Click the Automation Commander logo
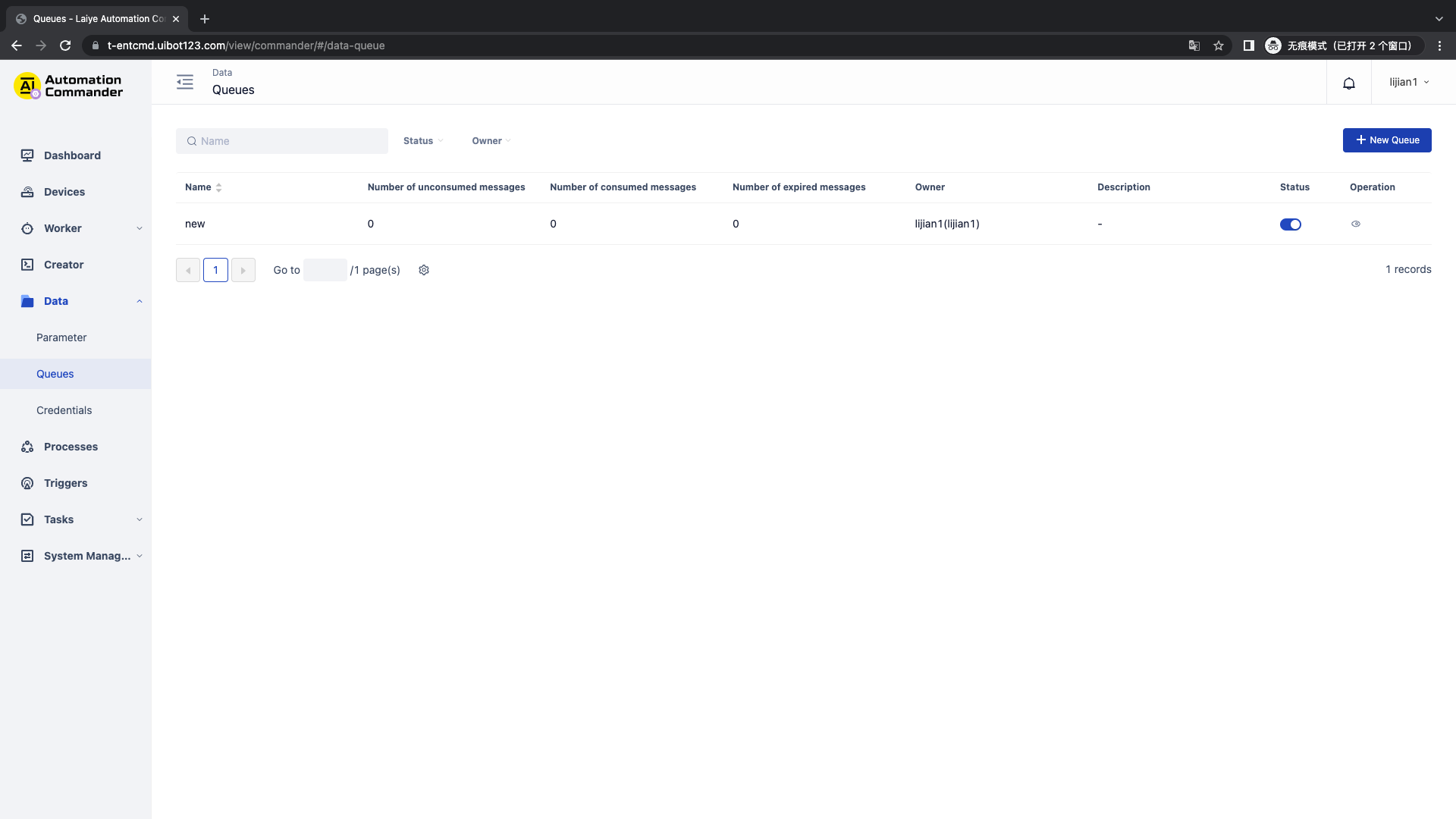The width and height of the screenshot is (1456, 819). point(68,86)
